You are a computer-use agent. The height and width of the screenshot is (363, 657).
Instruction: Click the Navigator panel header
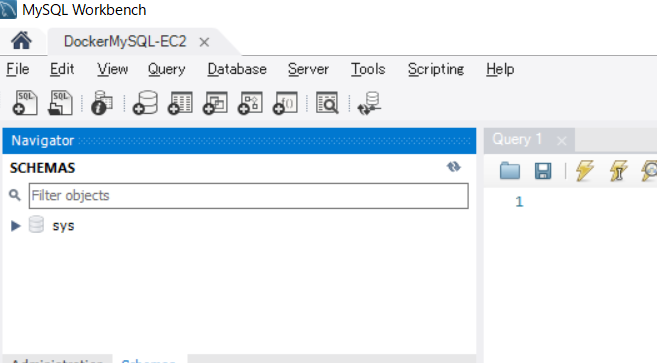pyautogui.click(x=239, y=140)
